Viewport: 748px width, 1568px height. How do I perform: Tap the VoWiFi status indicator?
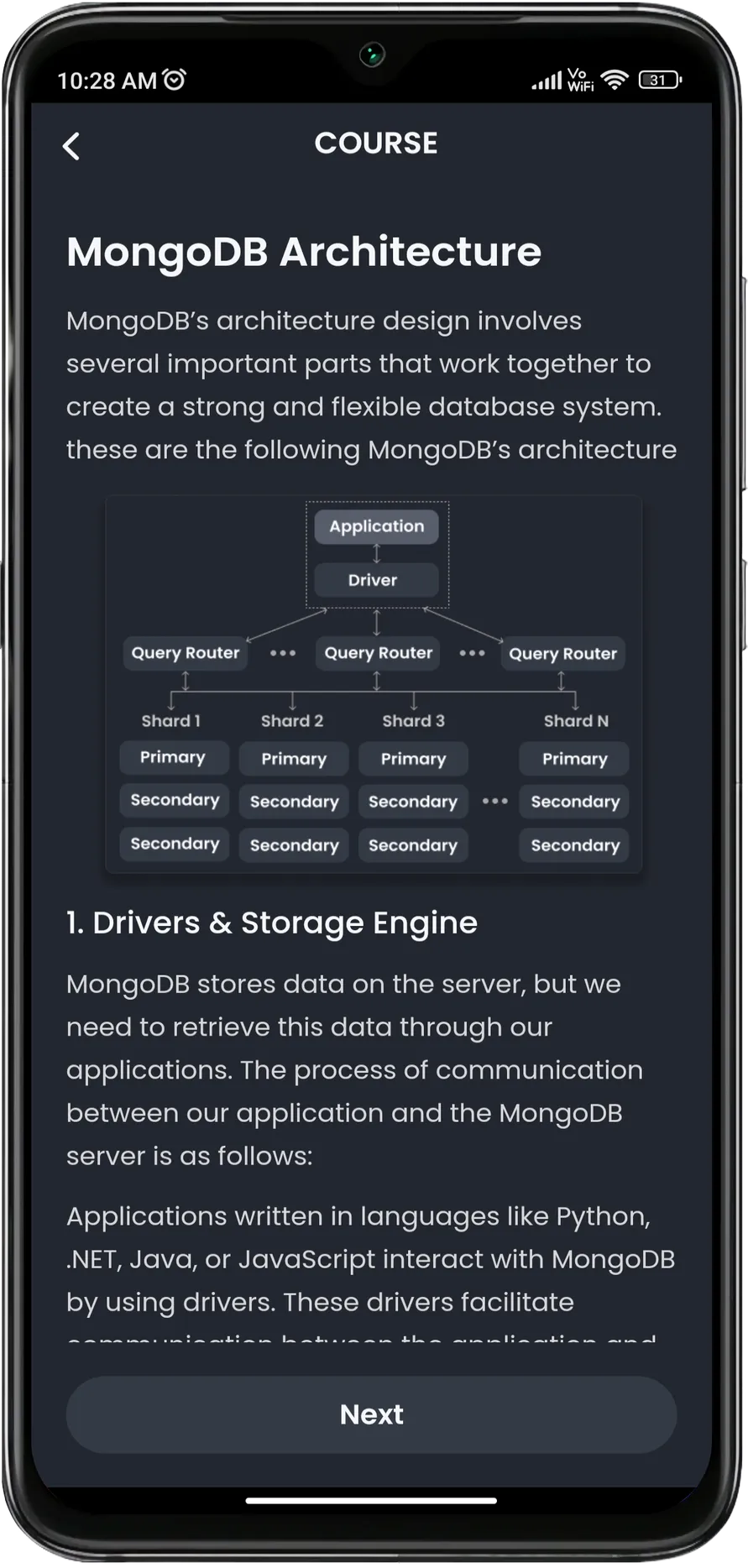580,80
